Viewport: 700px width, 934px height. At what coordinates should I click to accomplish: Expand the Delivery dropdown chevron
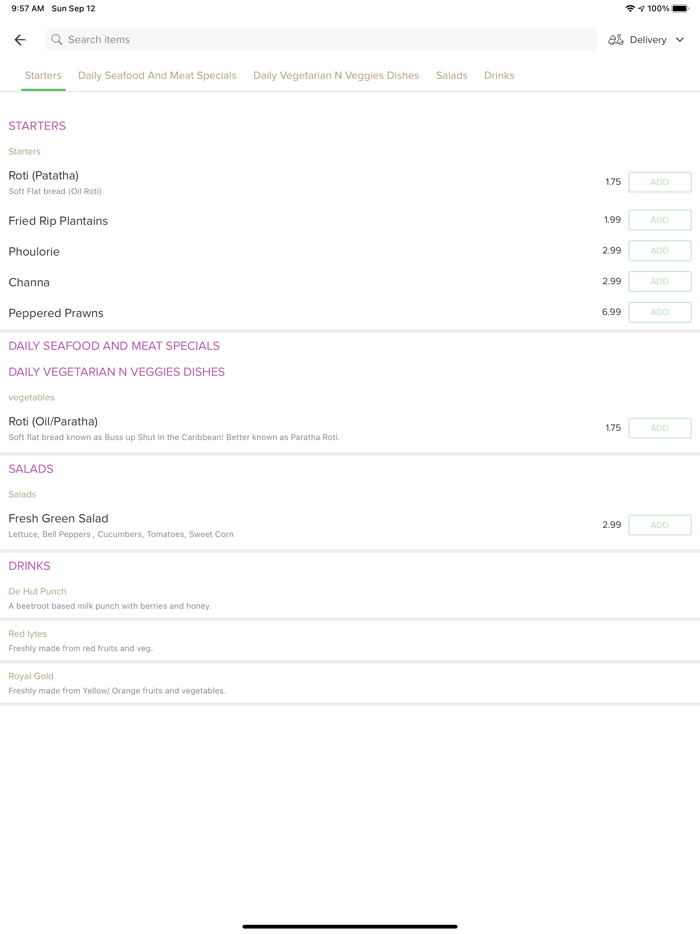pos(680,40)
